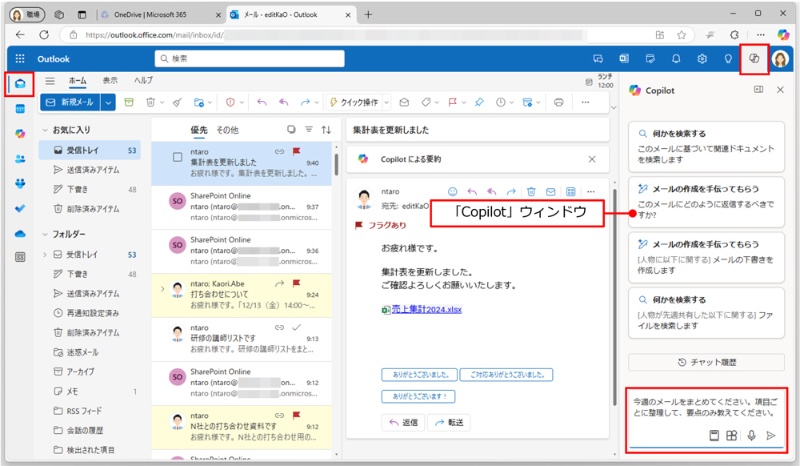This screenshot has width=800, height=466.
Task: Open the Calendar in the left app bar
Action: pyautogui.click(x=20, y=109)
